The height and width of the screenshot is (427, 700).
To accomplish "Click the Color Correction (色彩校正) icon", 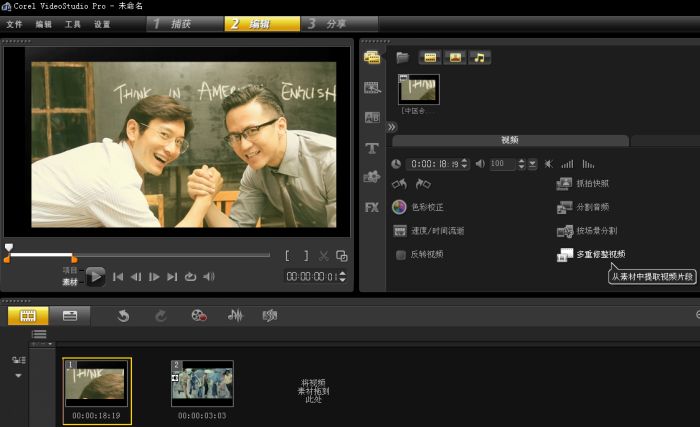I will coord(400,207).
